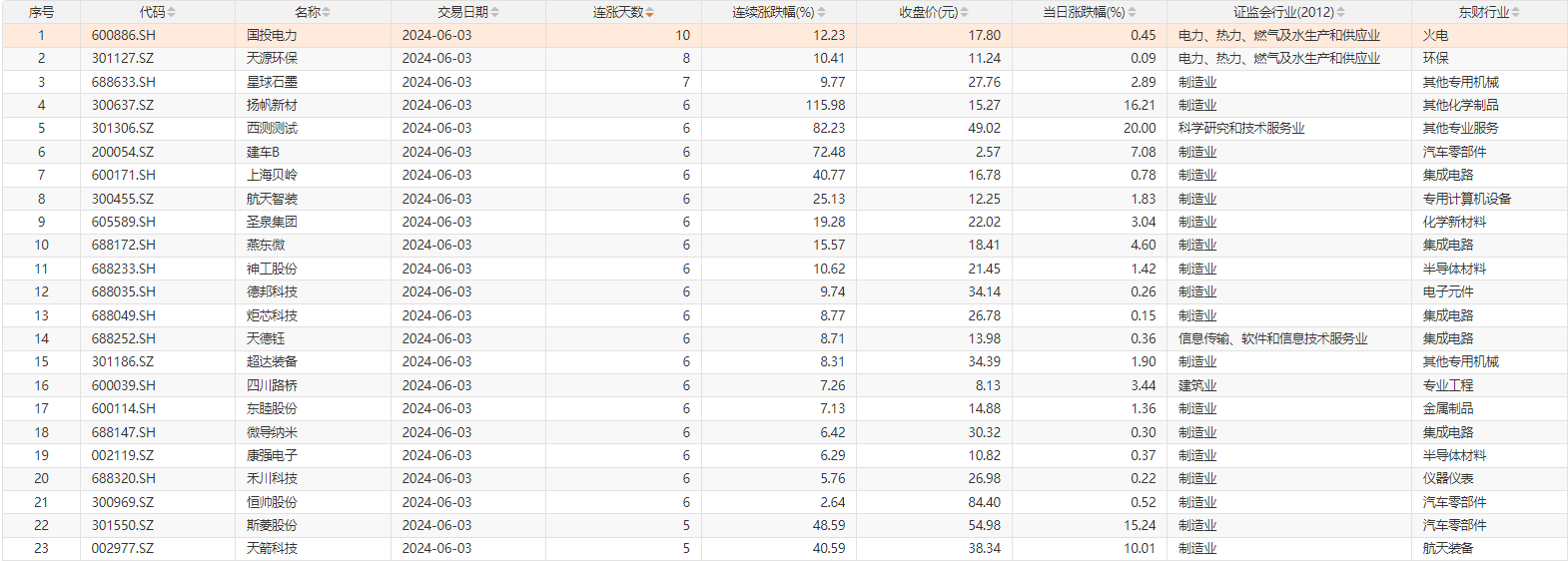Image resolution: width=1568 pixels, height=561 pixels.
Task: Open stock code 002119.SZ
Action: pyautogui.click(x=123, y=455)
